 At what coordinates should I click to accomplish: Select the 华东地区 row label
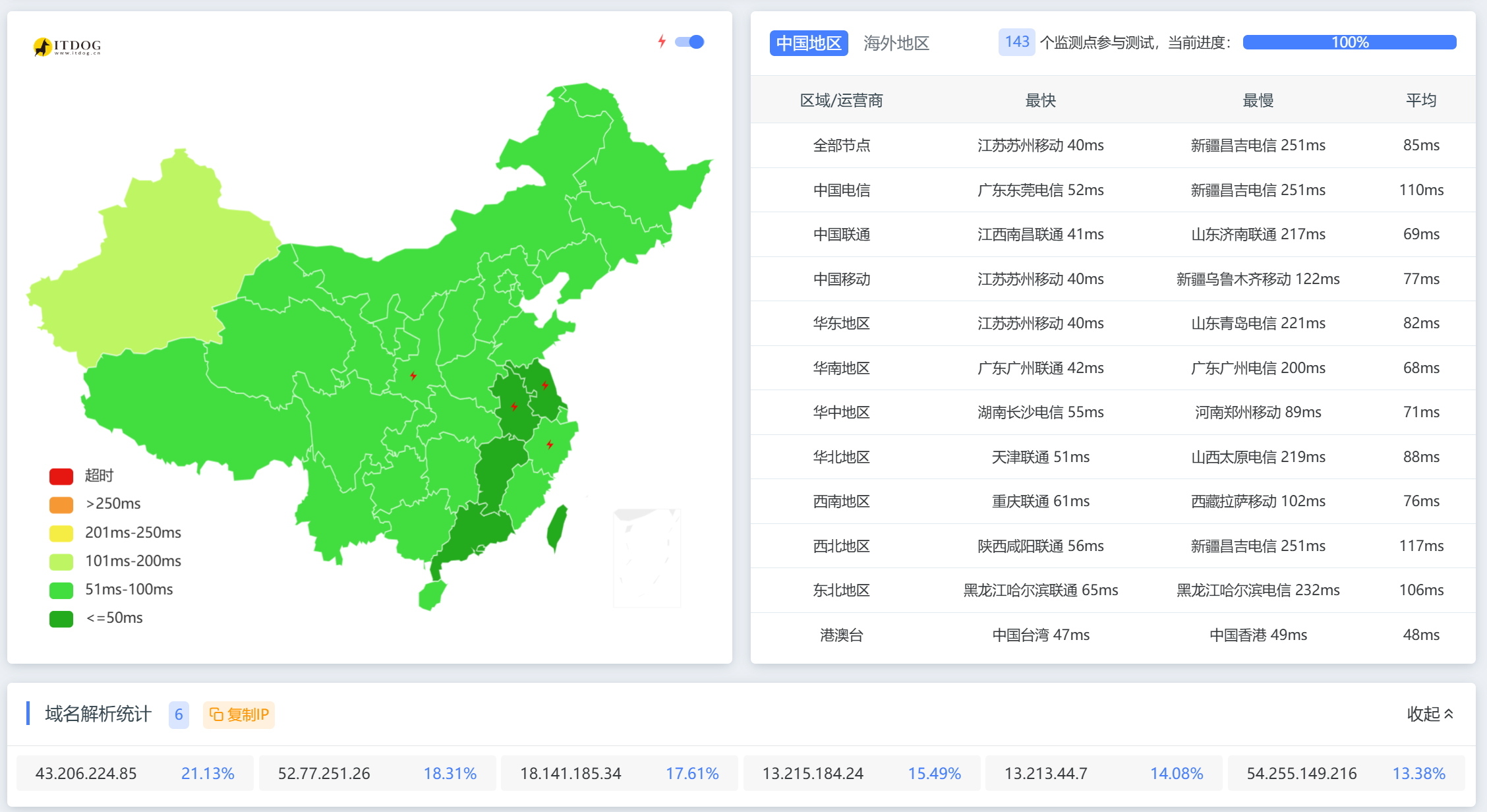[x=841, y=323]
